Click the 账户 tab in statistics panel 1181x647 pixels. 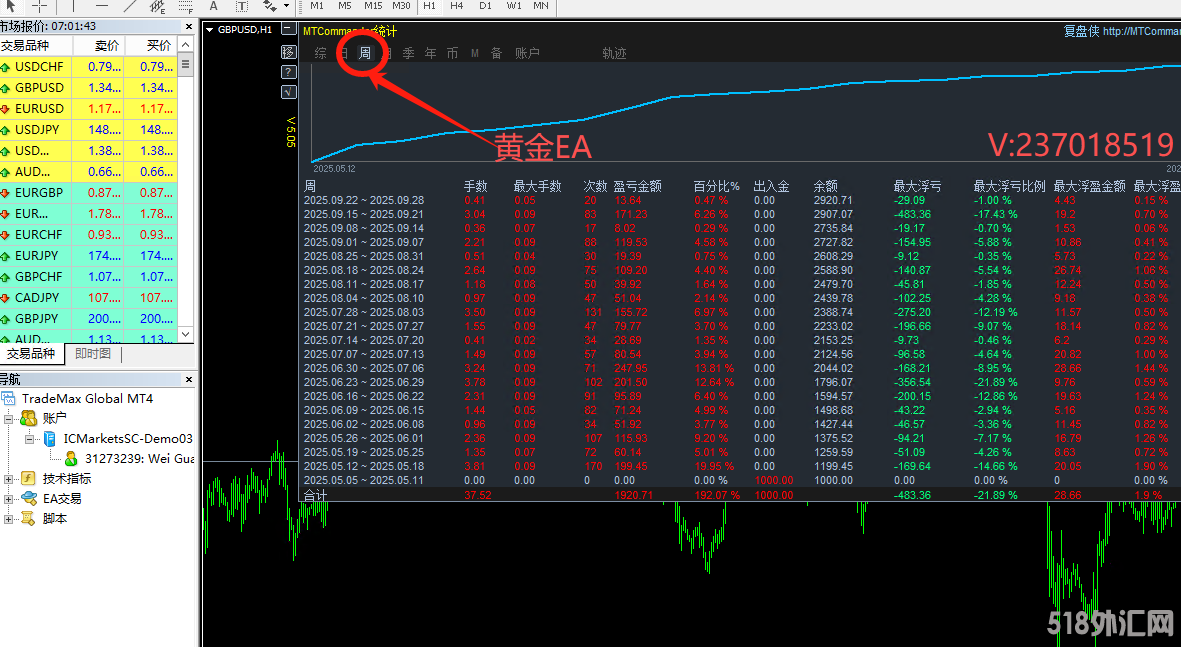[x=527, y=53]
